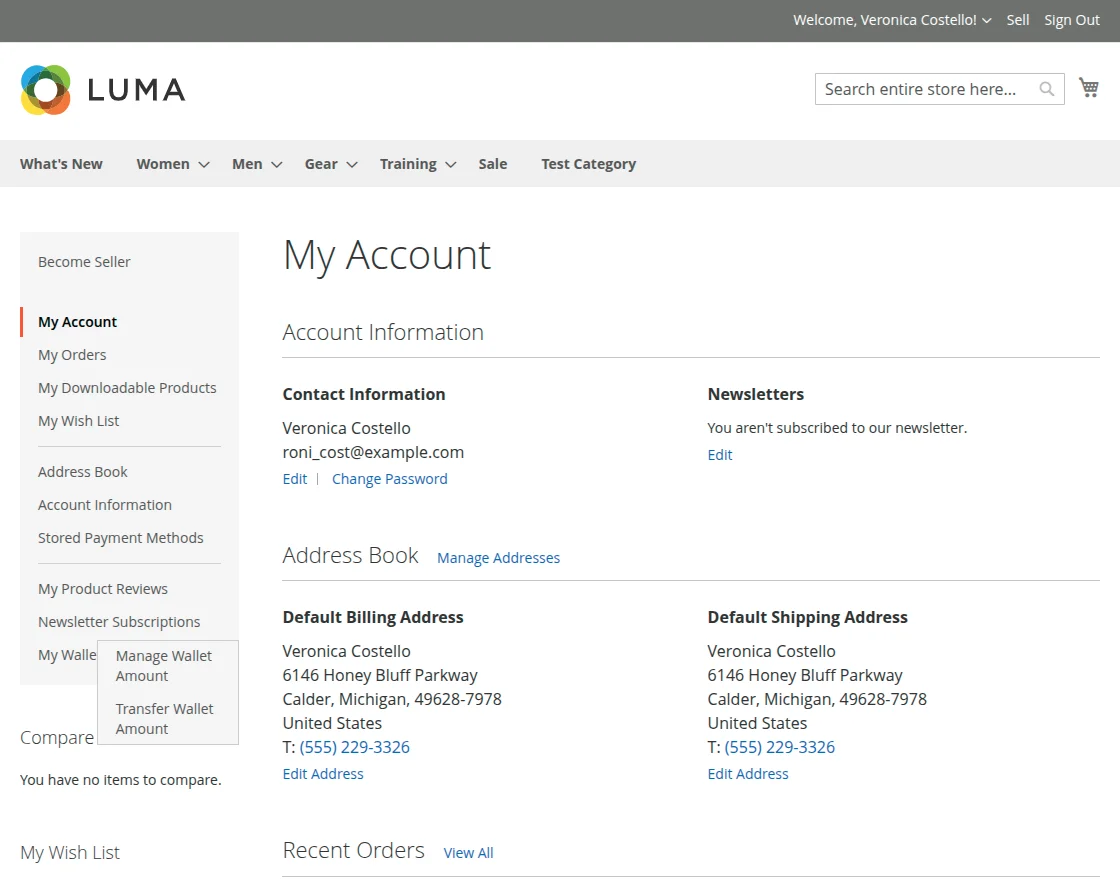
Task: Select Manage Wallet Amount from the submenu
Action: coord(164,666)
